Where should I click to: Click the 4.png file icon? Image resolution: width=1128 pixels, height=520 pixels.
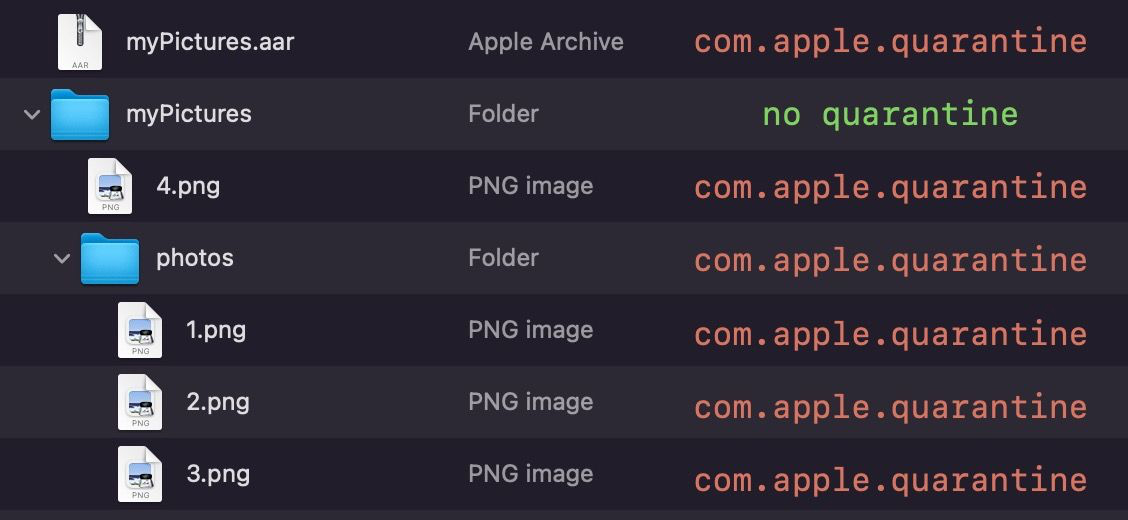pyautogui.click(x=110, y=186)
